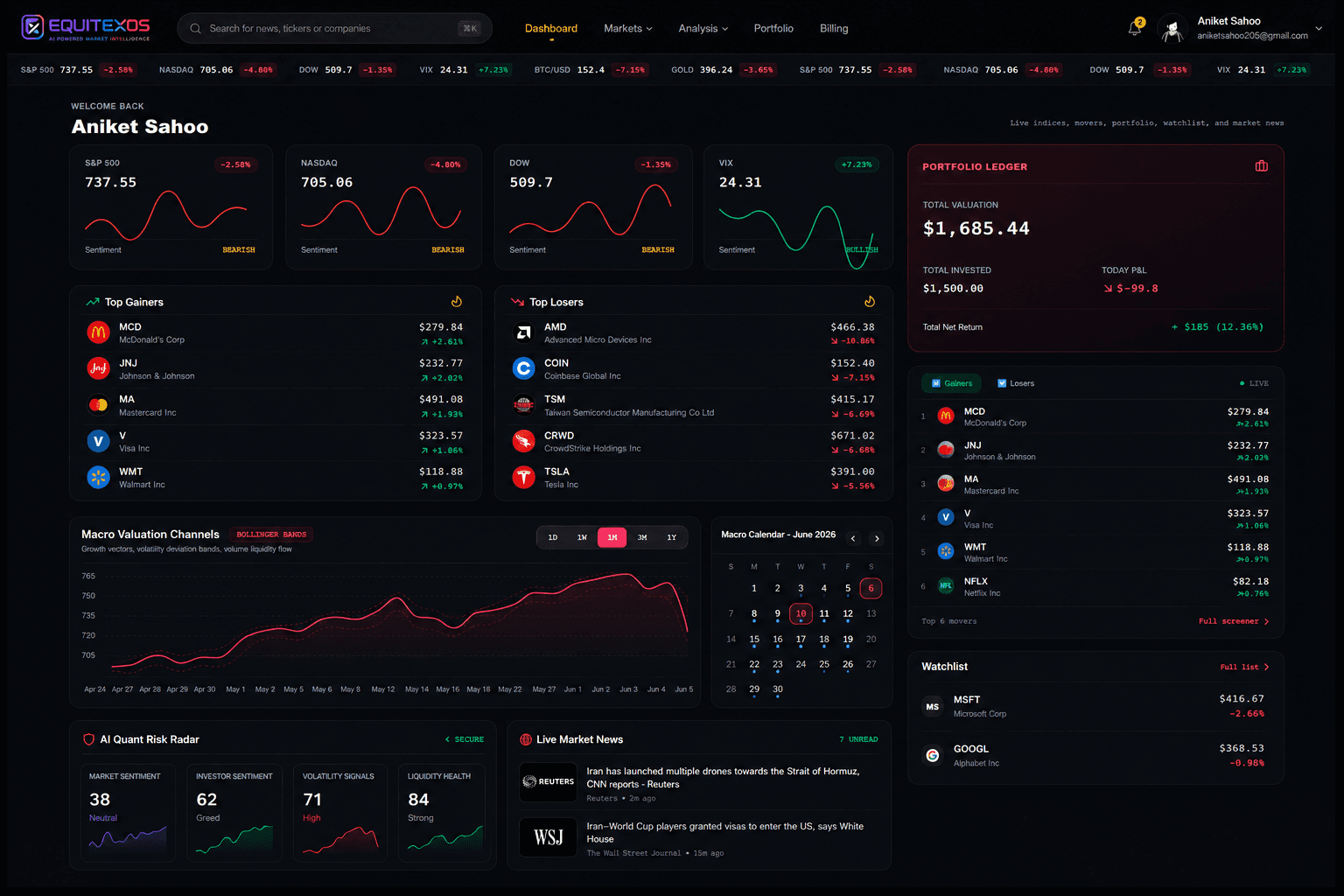Image resolution: width=1344 pixels, height=896 pixels.
Task: Select the 3M chart range
Action: click(x=642, y=537)
